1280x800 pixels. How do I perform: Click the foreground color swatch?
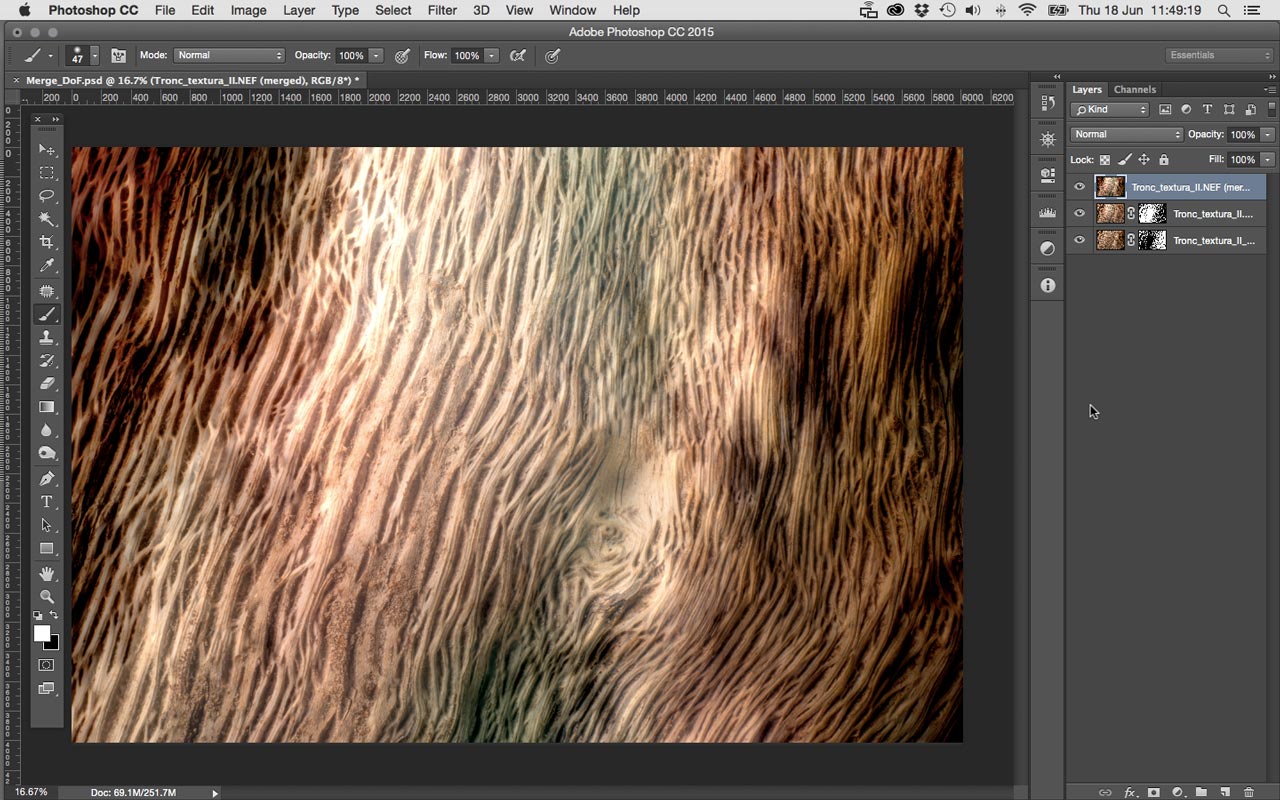42,634
